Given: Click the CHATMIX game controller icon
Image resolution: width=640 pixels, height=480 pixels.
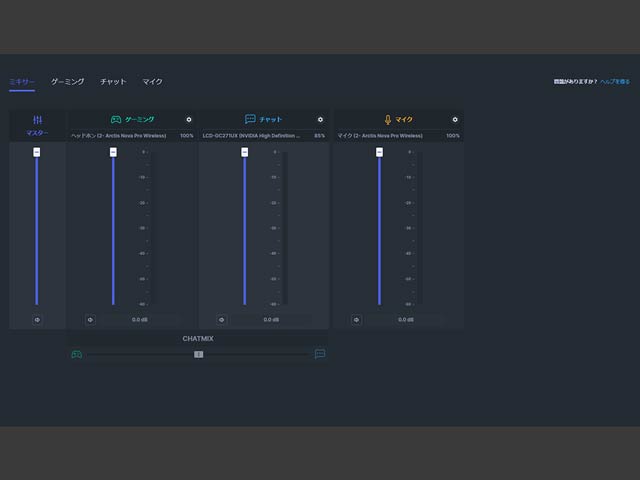Looking at the screenshot, I should click(x=77, y=354).
